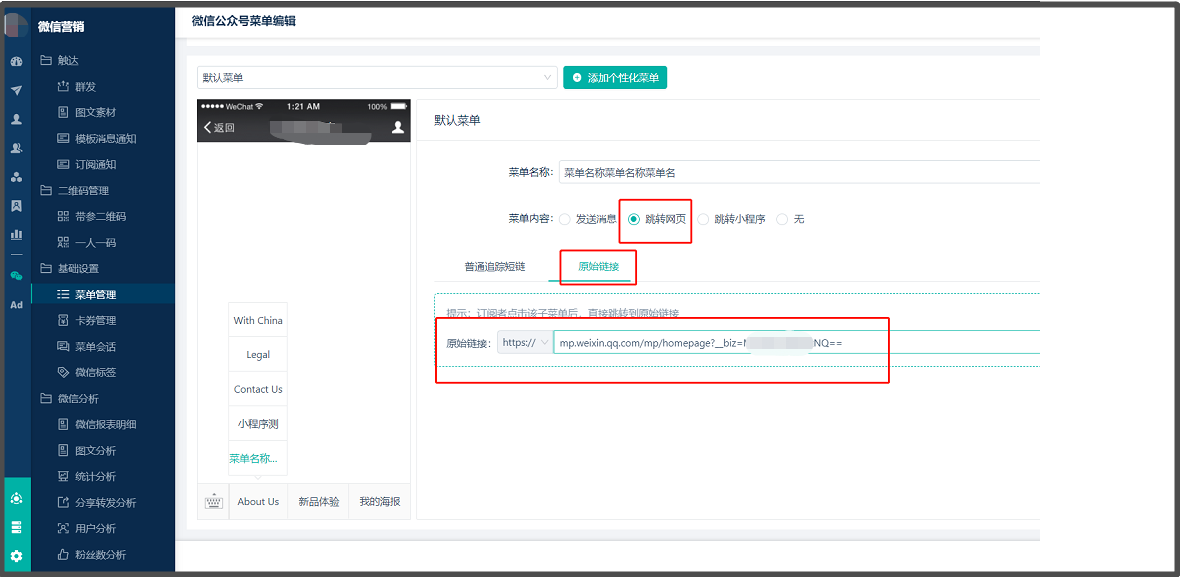Select Legal submenu item in preview
The width and height of the screenshot is (1180, 577).
(258, 354)
